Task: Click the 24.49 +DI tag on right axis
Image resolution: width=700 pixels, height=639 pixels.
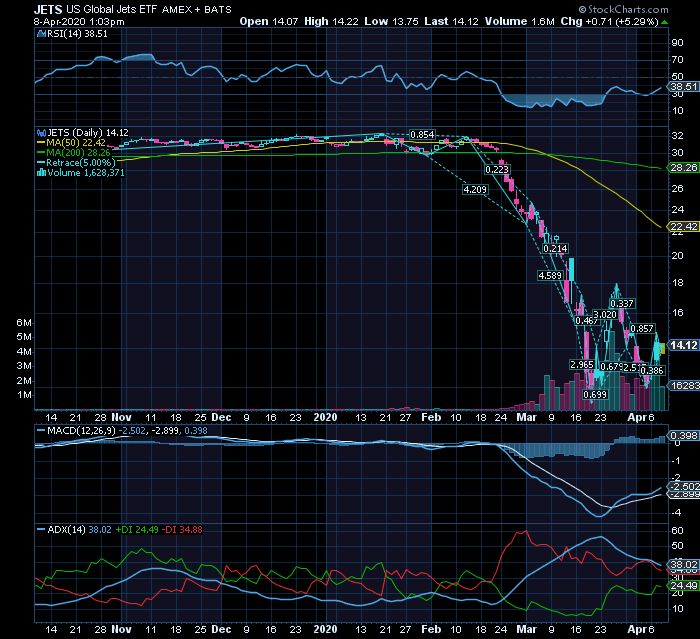Action: pos(683,585)
